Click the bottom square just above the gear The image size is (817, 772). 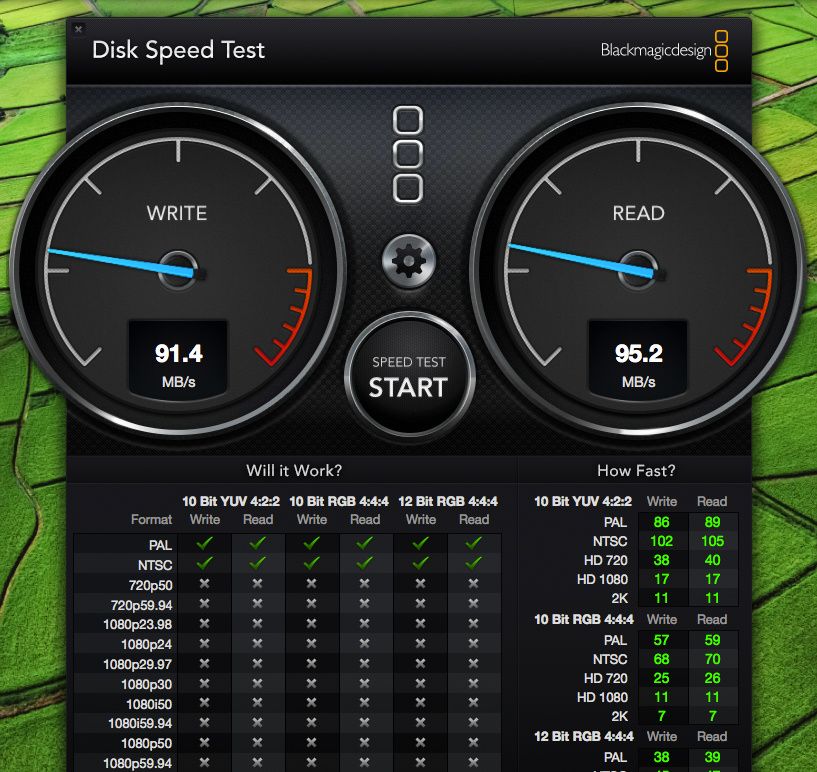point(408,188)
